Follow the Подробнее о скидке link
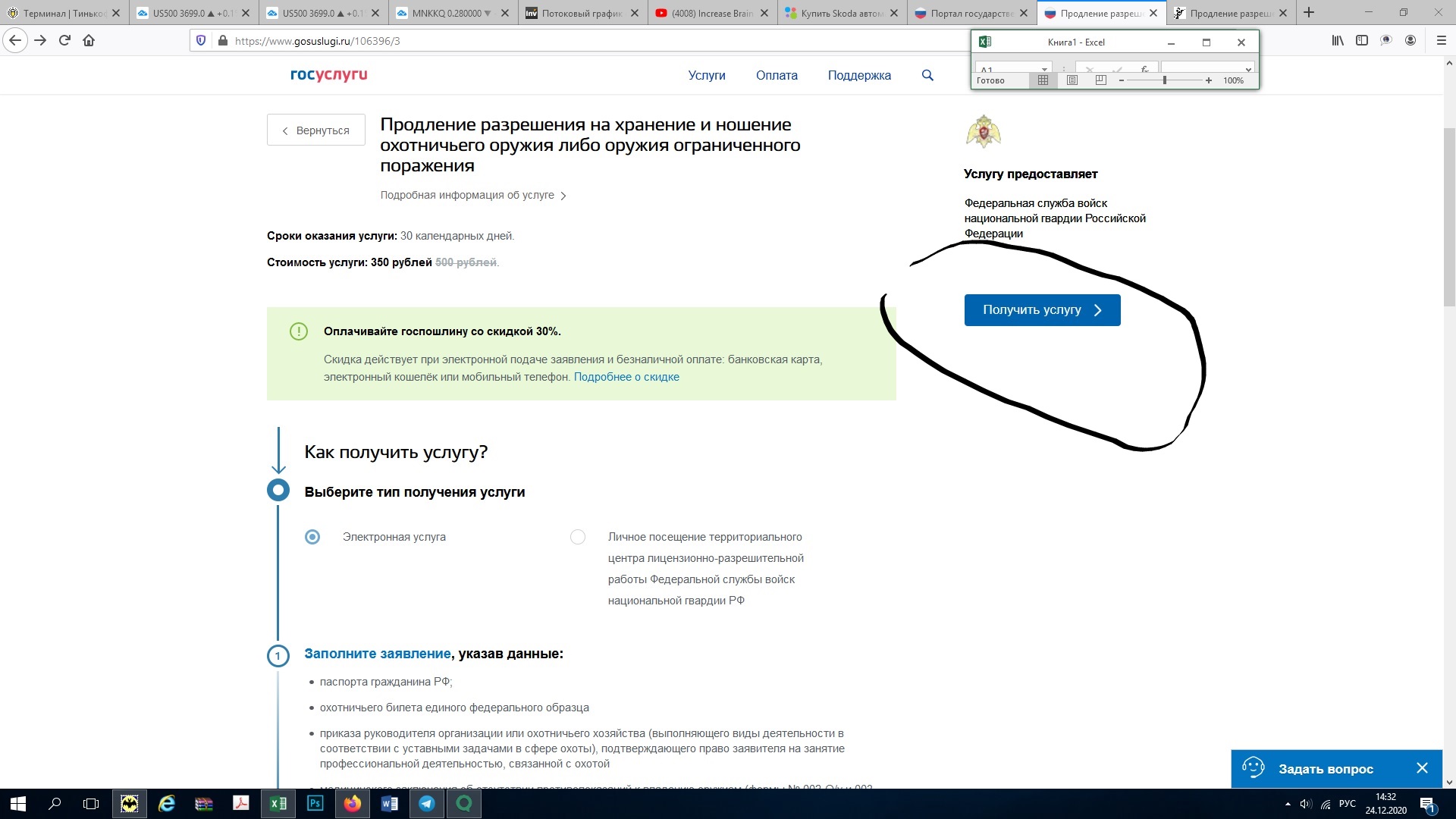The image size is (1456, 819). coord(626,377)
